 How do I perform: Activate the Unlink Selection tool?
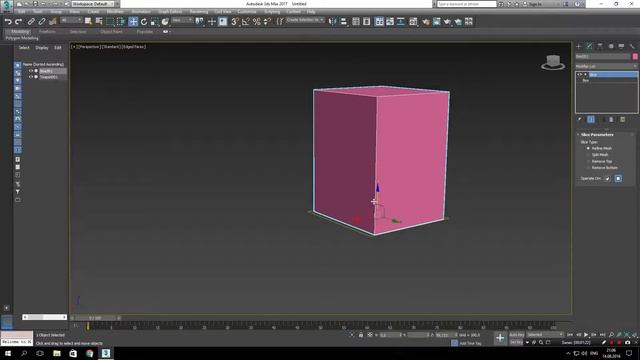pyautogui.click(x=42, y=22)
